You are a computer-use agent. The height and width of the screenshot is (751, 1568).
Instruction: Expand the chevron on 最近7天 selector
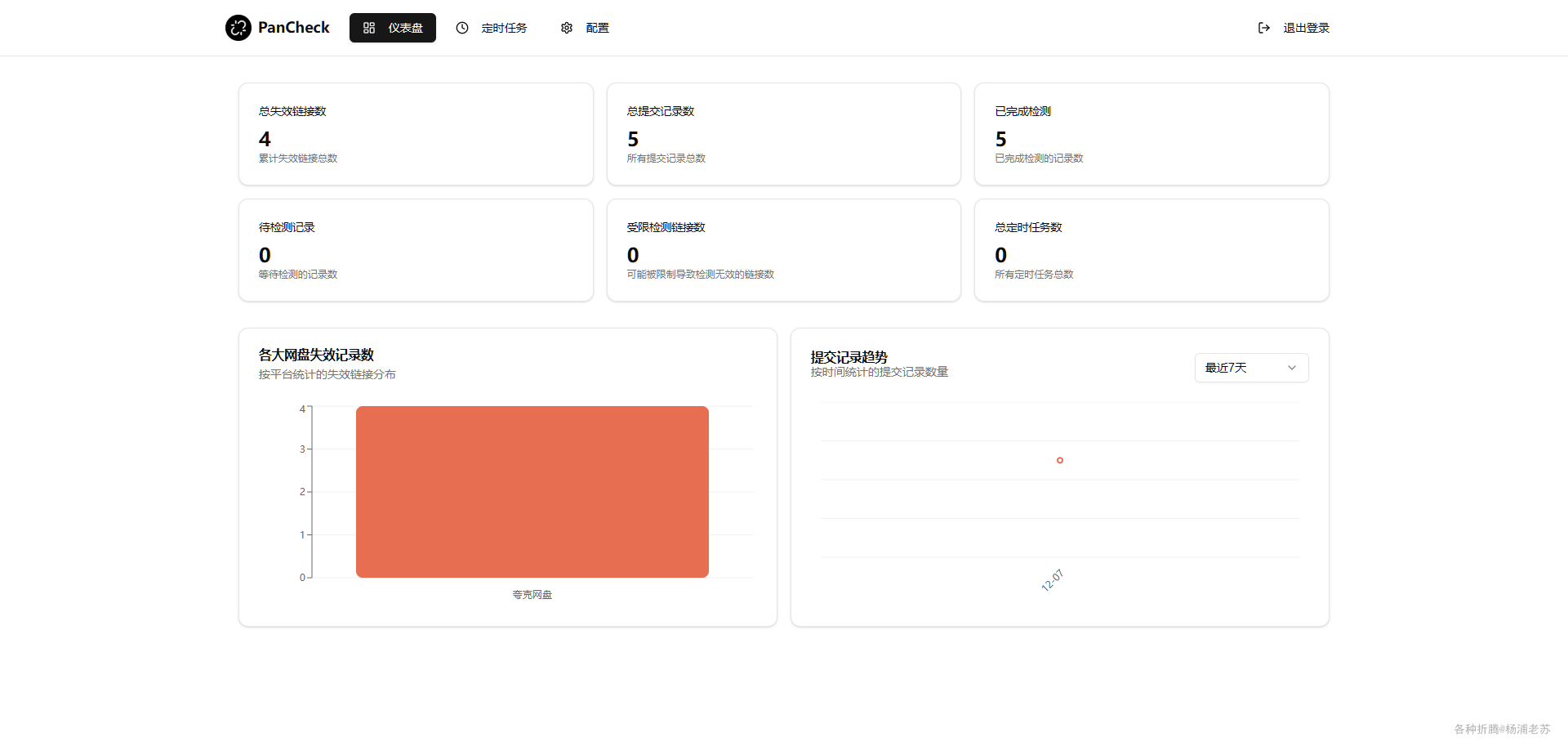1292,368
